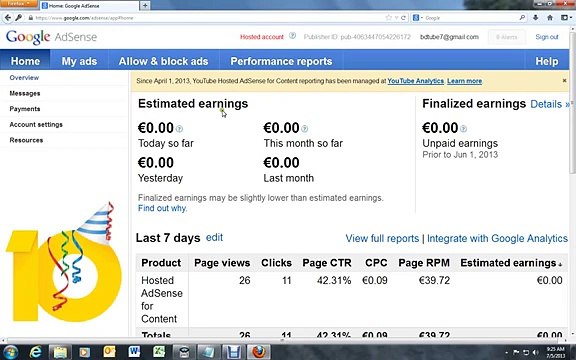Open the Performance reports tab

coord(281,61)
